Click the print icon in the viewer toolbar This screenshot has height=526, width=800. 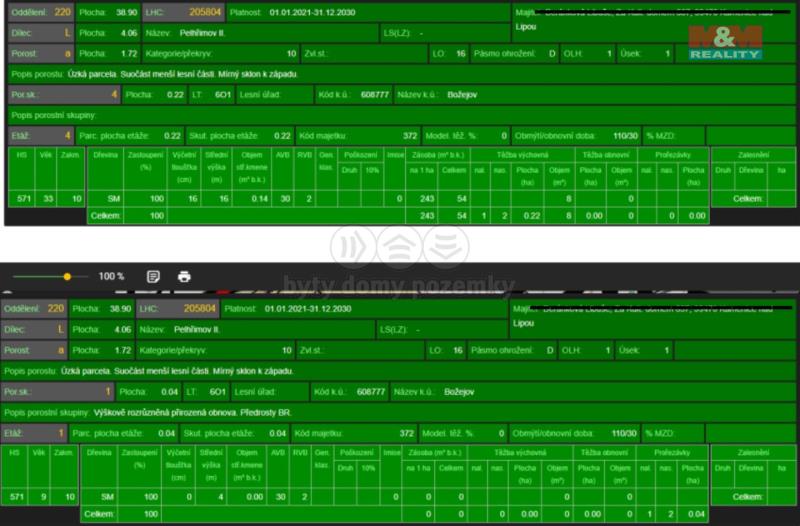click(x=184, y=276)
